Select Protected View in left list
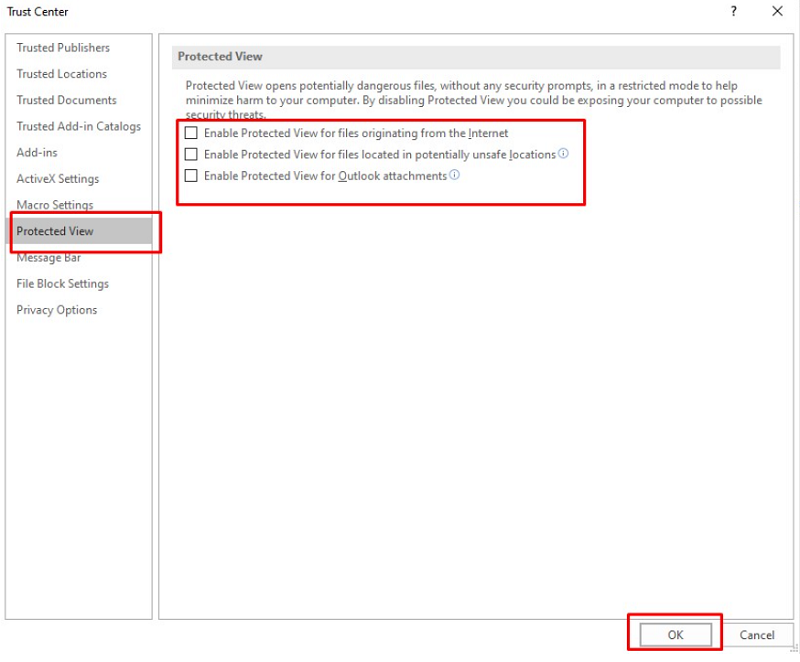 coord(55,231)
